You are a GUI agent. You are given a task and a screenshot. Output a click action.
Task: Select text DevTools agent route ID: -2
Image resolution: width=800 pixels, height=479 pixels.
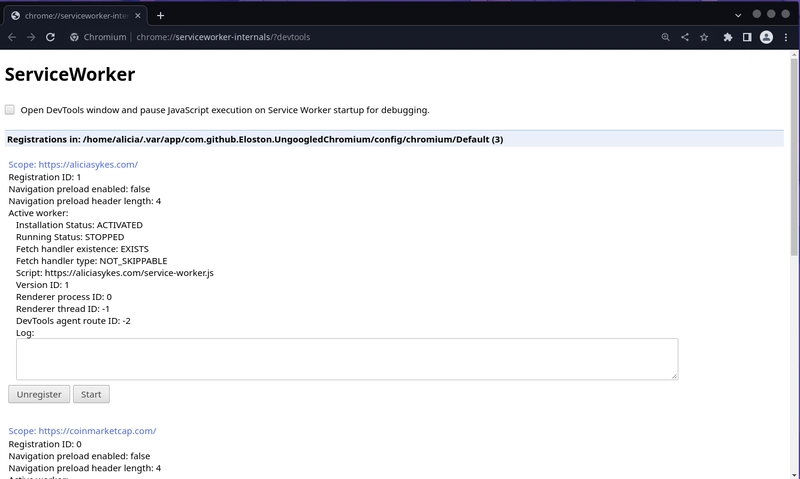pos(73,321)
